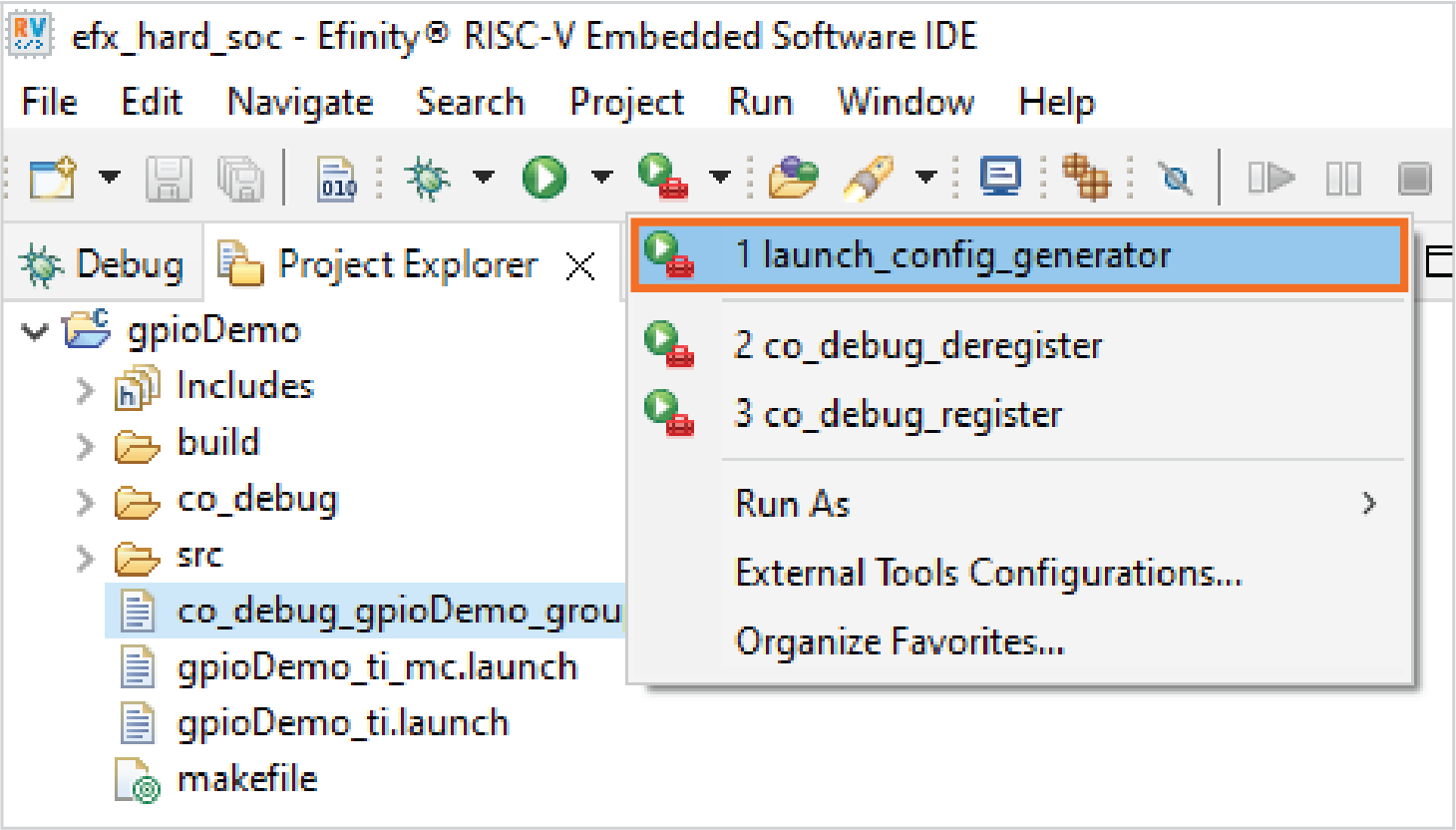Close the Project Explorer tab

click(580, 266)
